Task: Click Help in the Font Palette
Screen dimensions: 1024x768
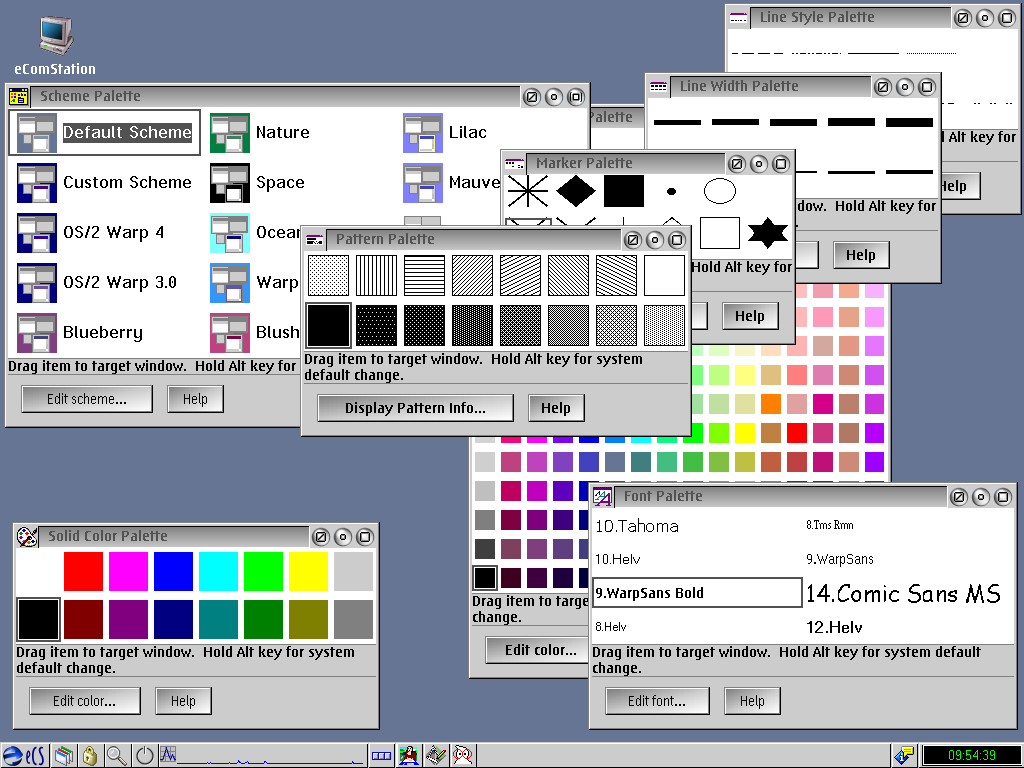Action: pos(752,701)
